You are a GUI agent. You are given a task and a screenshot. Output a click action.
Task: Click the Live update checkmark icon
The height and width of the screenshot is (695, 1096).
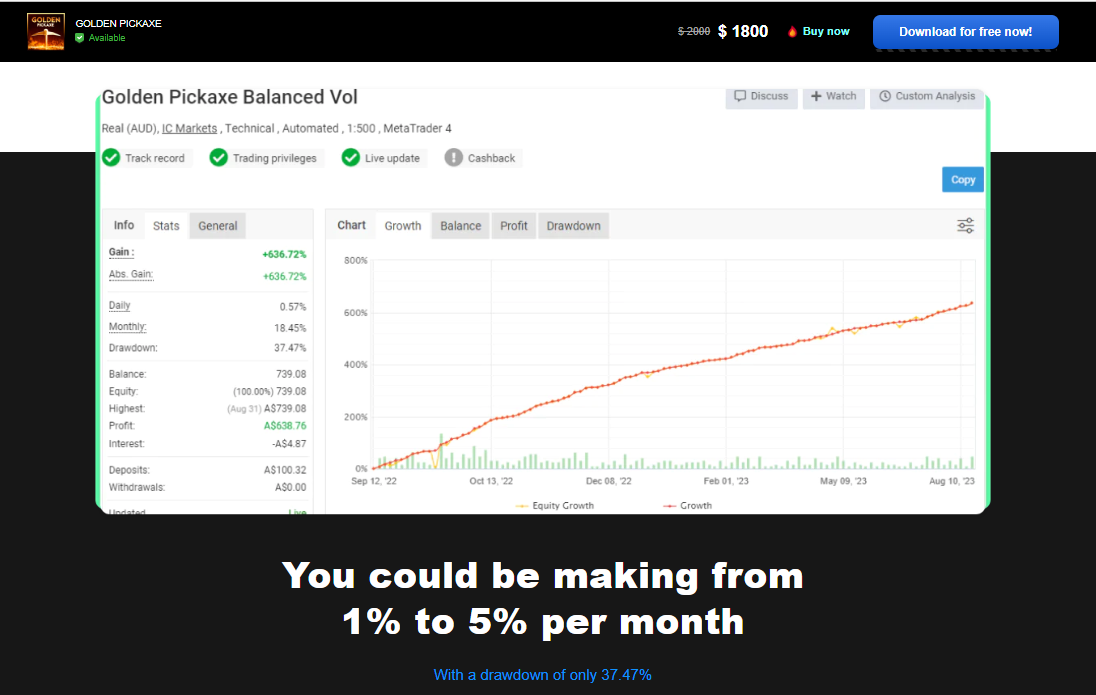(351, 158)
